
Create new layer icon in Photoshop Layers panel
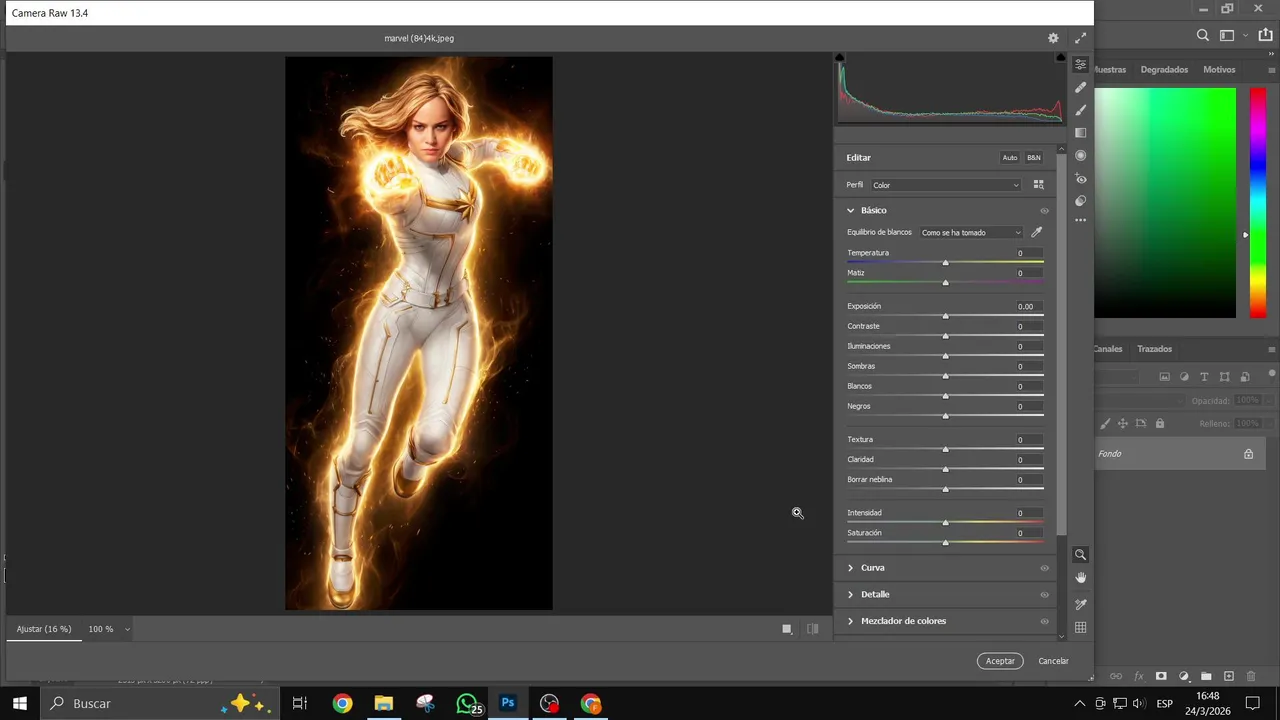(1229, 677)
